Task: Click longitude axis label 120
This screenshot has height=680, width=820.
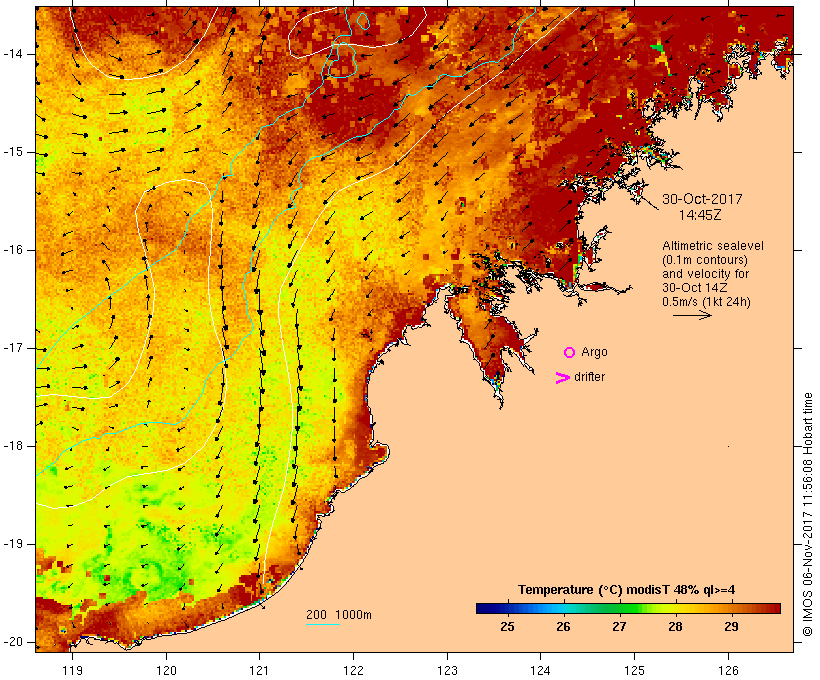Action: pos(166,670)
